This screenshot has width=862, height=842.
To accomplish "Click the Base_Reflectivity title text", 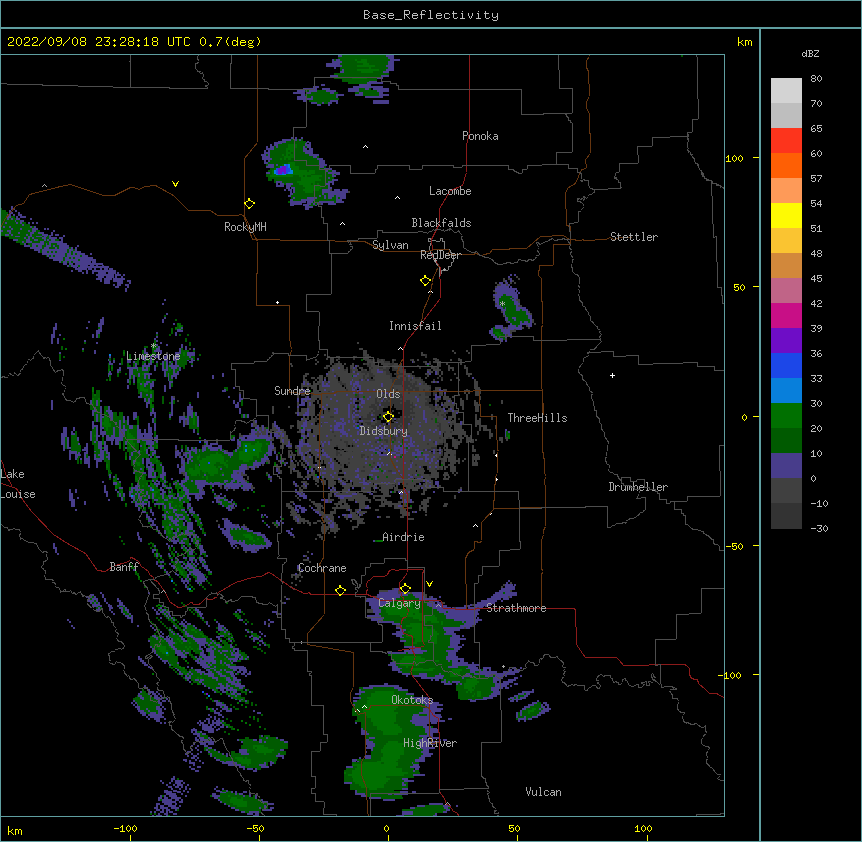I will coord(431,15).
